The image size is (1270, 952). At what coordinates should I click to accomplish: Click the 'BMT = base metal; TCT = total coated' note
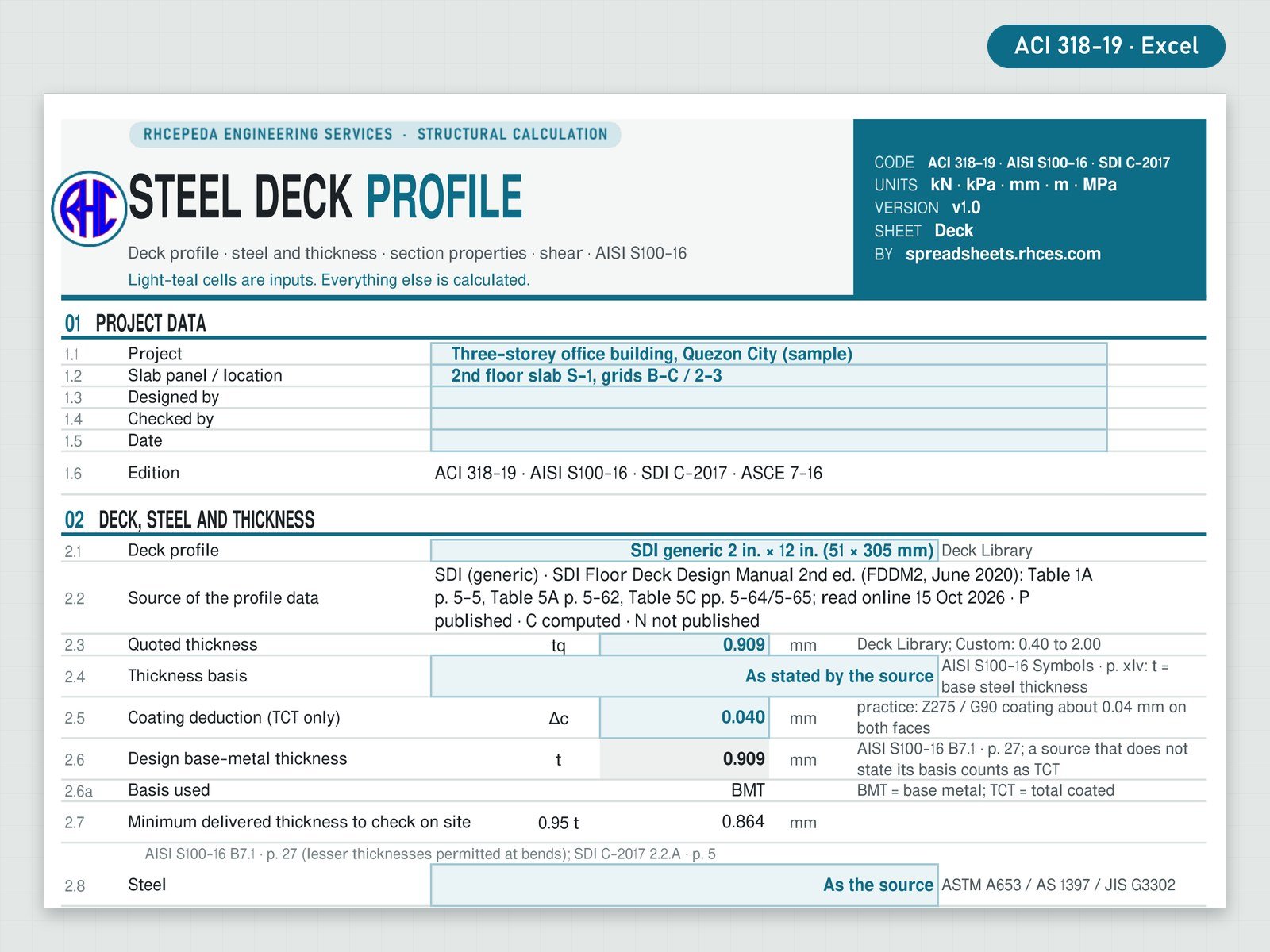point(985,790)
